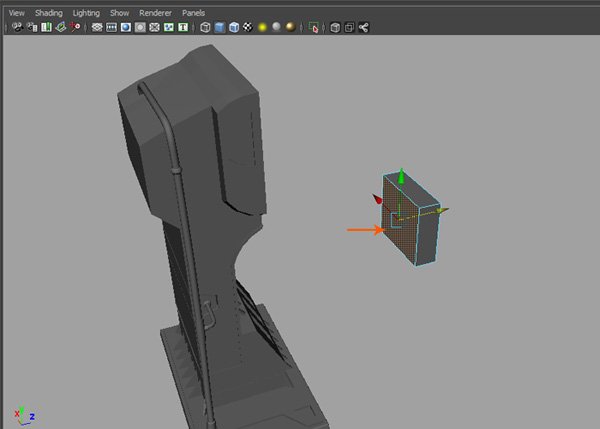Screen dimensions: 600x429
Task: Open Camera Attributes from the panel toolbar
Action: click(x=32, y=27)
